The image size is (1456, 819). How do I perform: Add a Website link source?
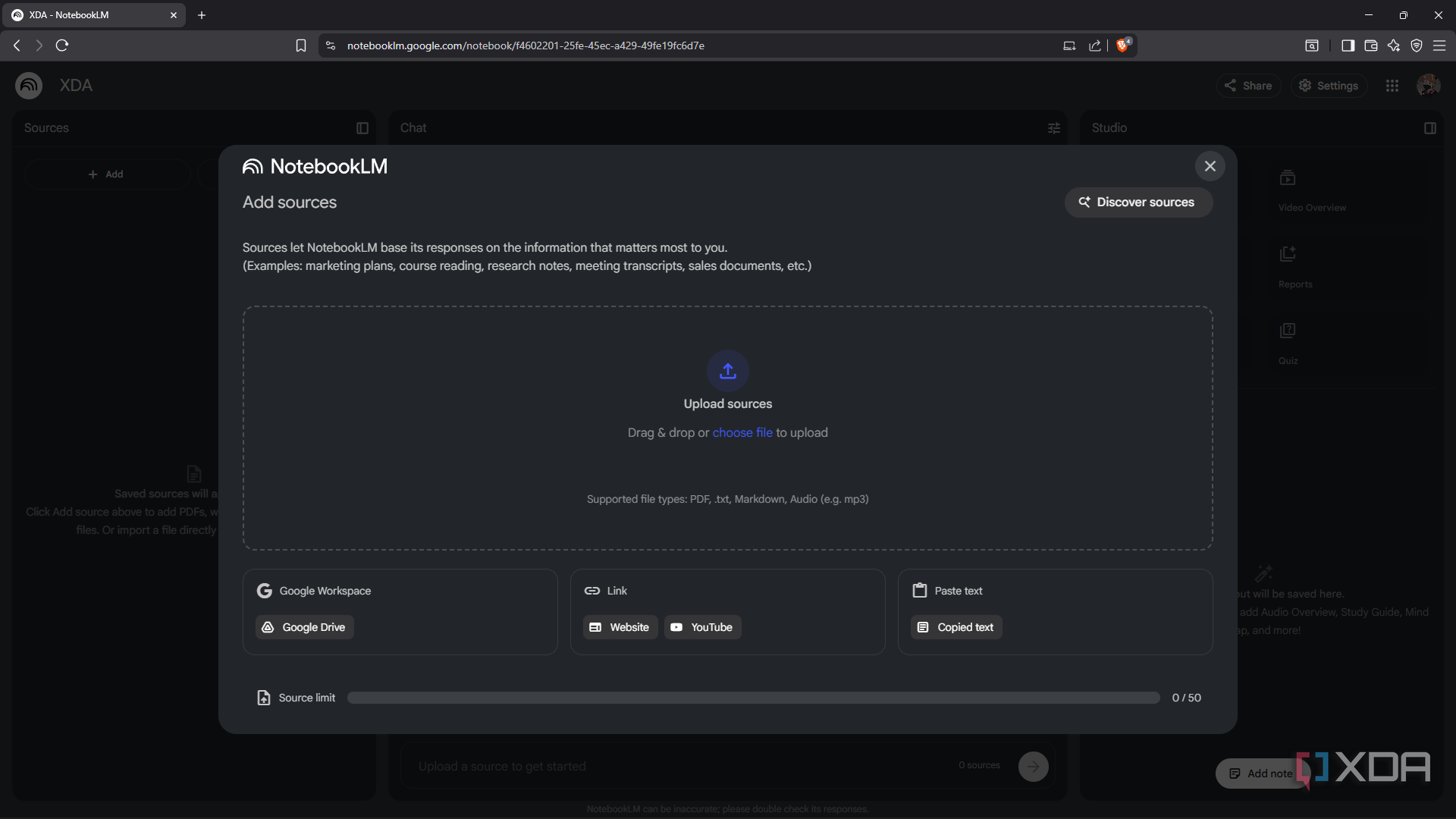click(620, 627)
